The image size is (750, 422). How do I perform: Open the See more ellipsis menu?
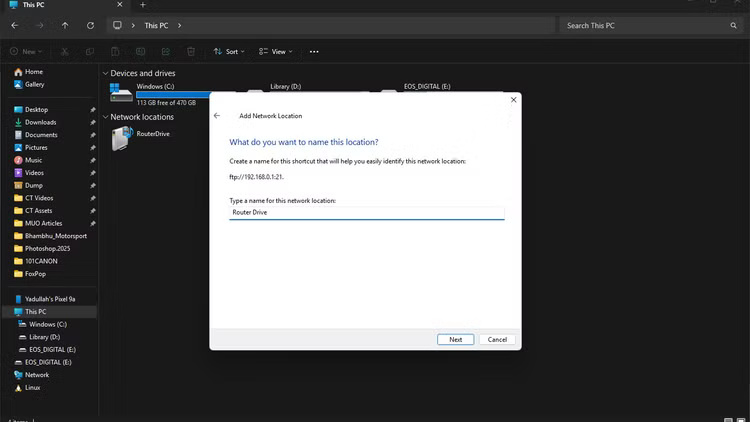point(314,51)
